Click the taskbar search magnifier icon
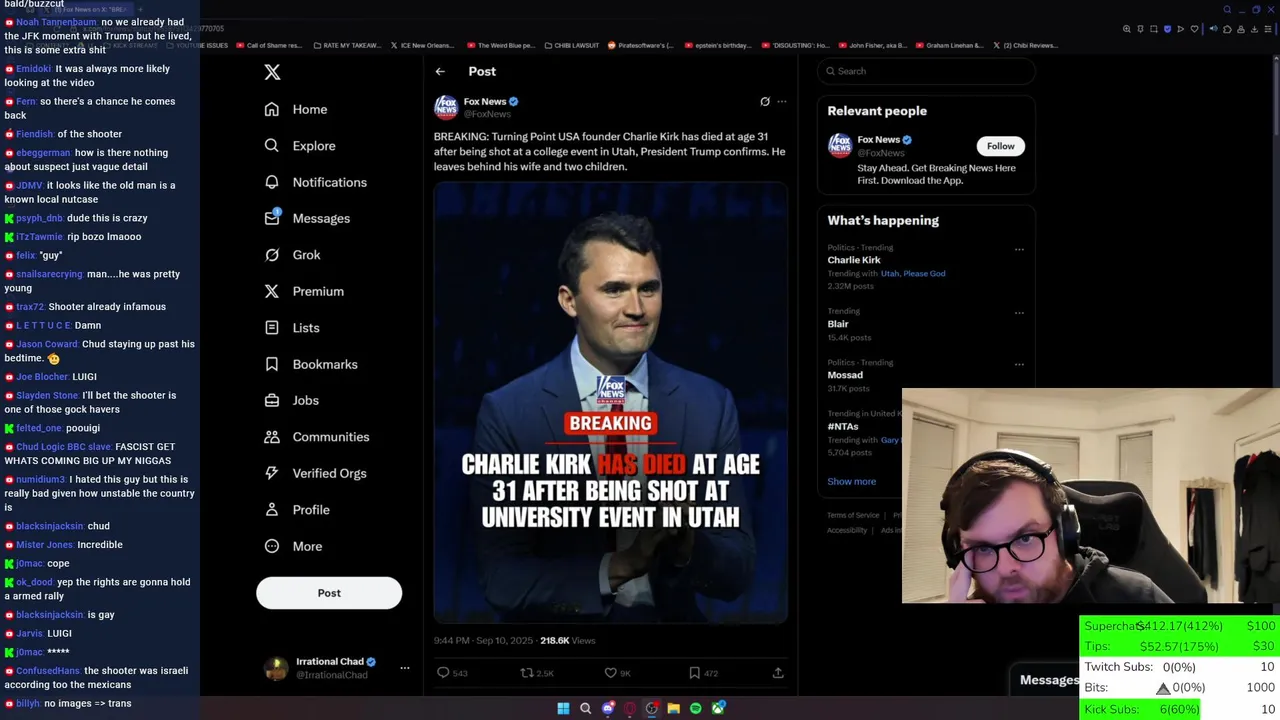 (x=585, y=708)
